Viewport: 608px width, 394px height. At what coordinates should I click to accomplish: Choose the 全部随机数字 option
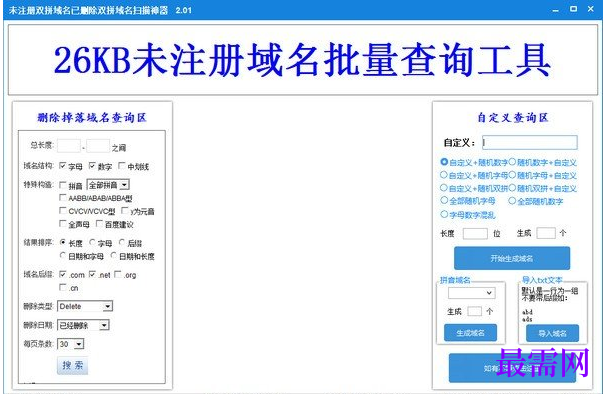click(x=512, y=200)
